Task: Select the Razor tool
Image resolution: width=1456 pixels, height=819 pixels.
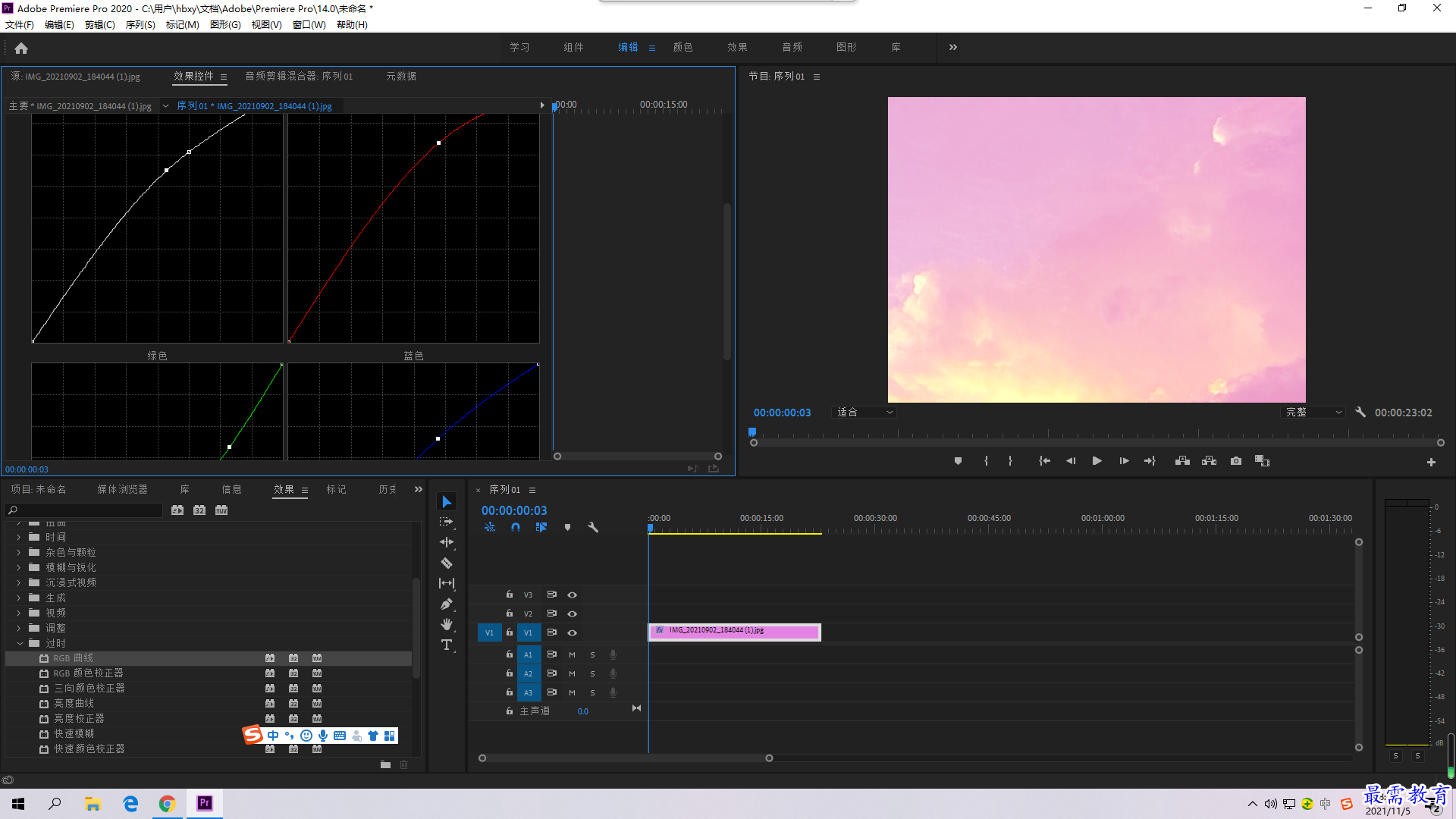Action: [447, 563]
